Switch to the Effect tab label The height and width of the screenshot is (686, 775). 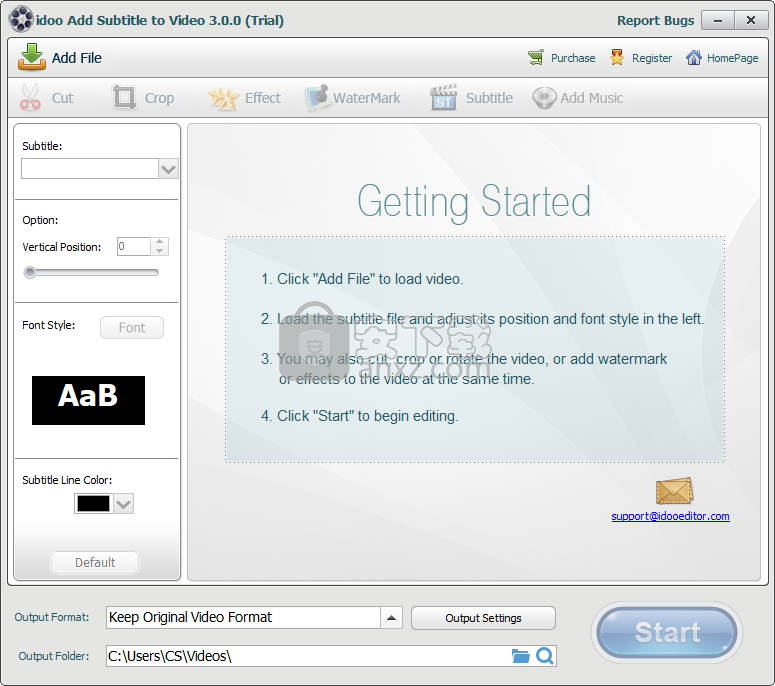coord(262,98)
